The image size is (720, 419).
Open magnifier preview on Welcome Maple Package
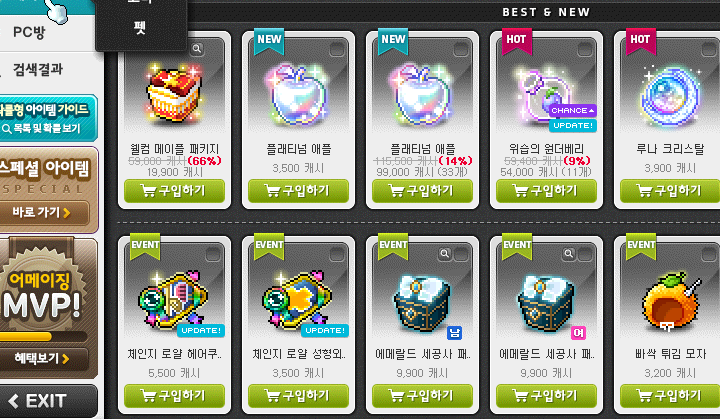point(197,49)
